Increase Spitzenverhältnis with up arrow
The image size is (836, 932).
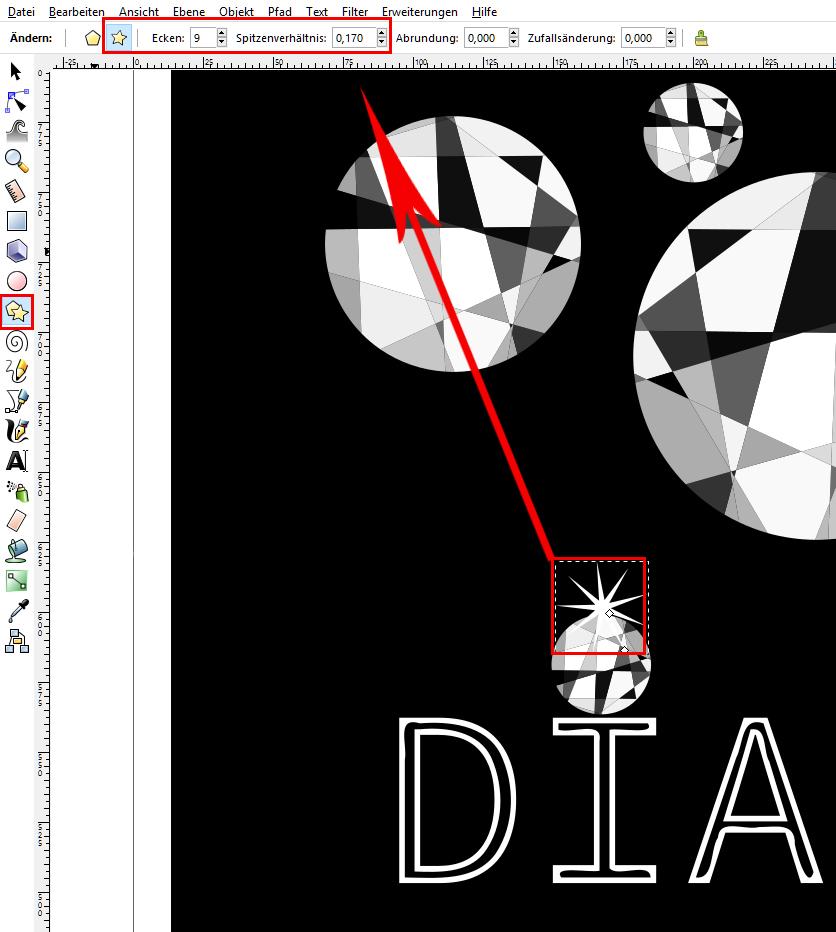382,33
